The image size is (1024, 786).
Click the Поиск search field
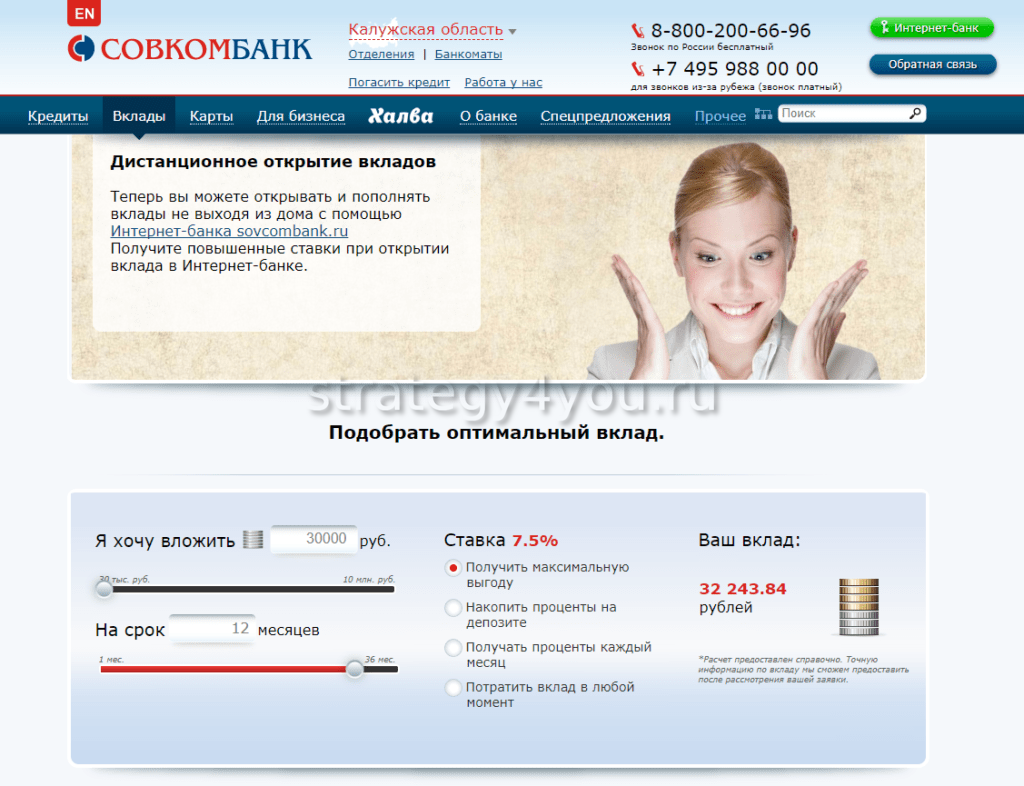pos(842,114)
